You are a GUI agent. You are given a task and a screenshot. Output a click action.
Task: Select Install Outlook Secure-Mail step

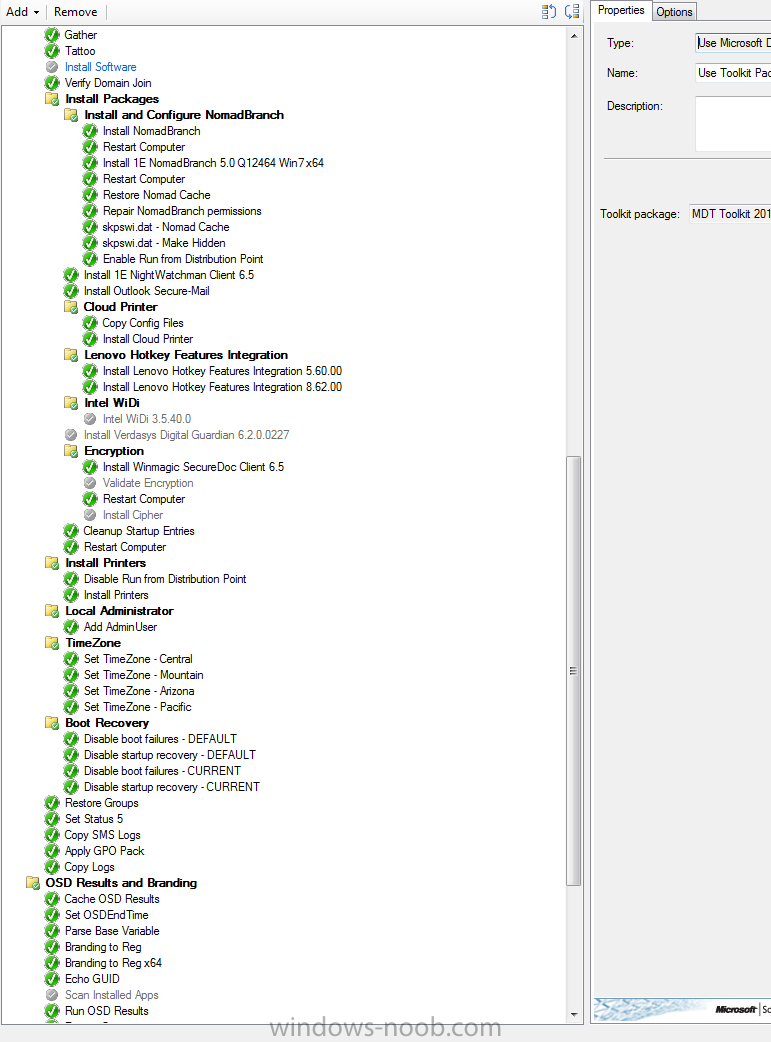(146, 290)
